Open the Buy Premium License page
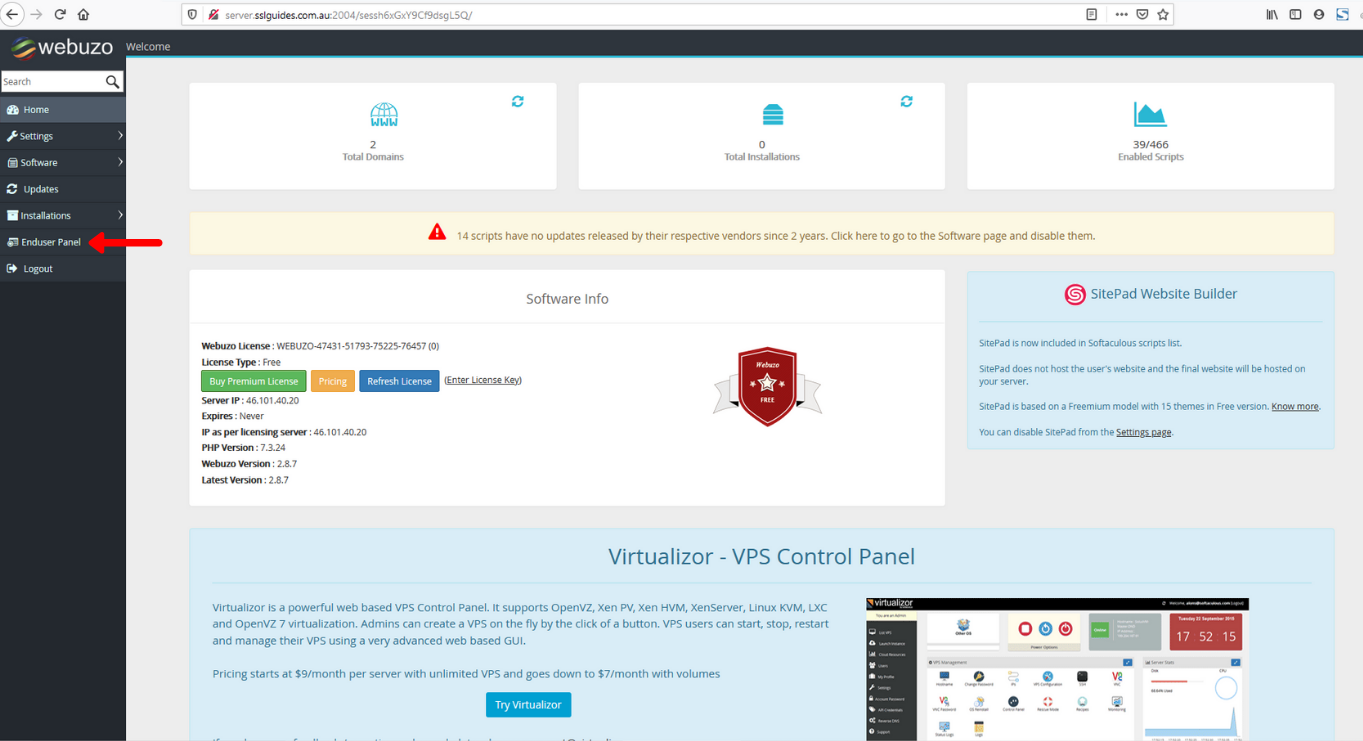1363x741 pixels. (x=253, y=380)
